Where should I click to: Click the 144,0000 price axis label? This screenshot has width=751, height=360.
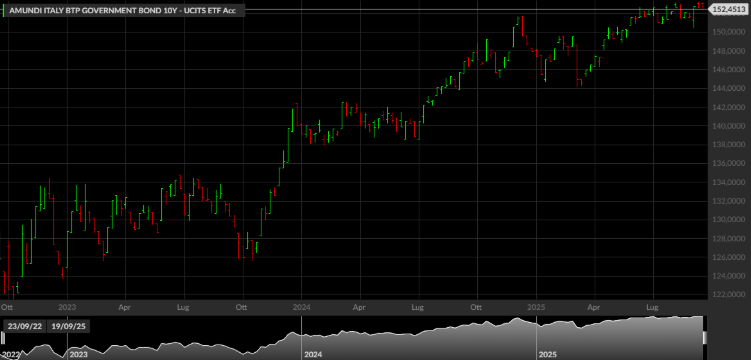click(729, 89)
